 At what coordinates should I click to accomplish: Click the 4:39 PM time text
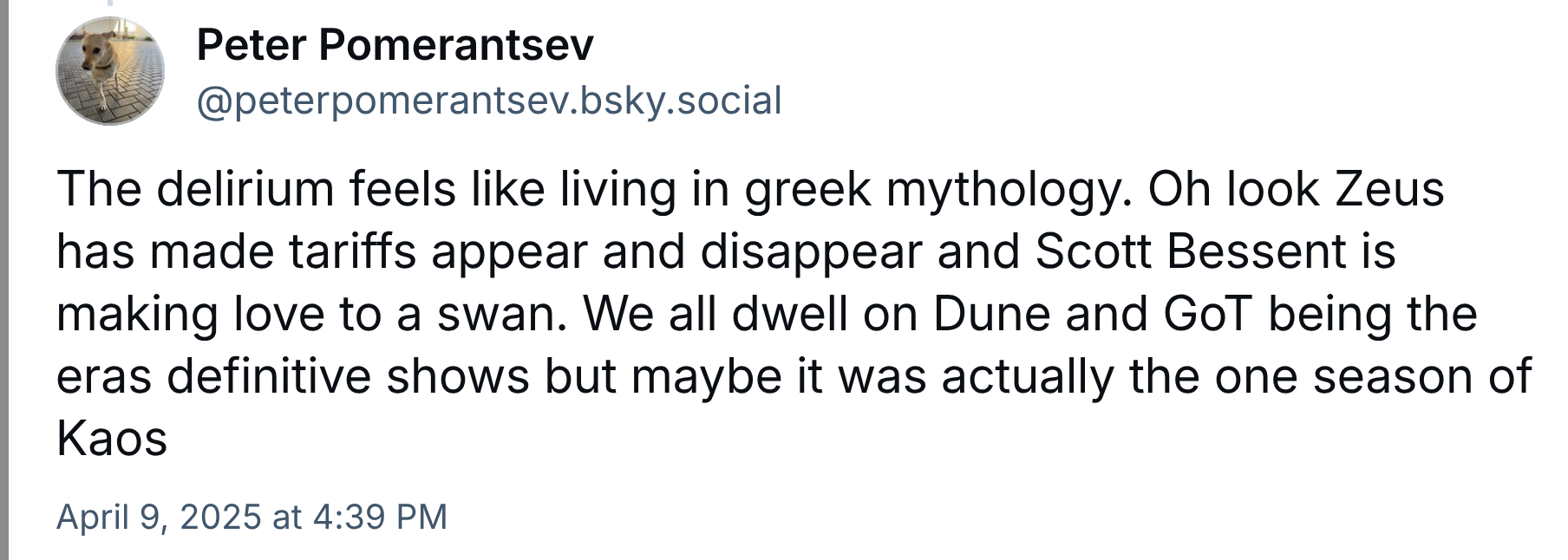click(379, 517)
